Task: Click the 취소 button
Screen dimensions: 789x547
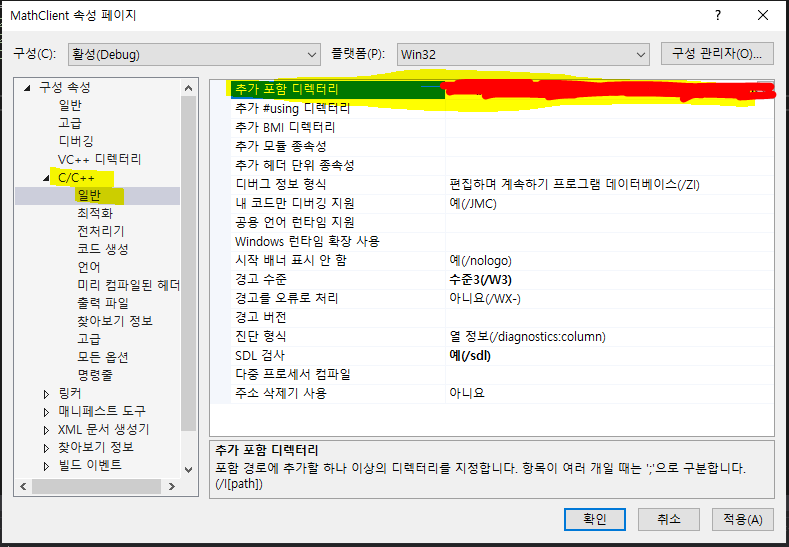Action: tap(669, 519)
